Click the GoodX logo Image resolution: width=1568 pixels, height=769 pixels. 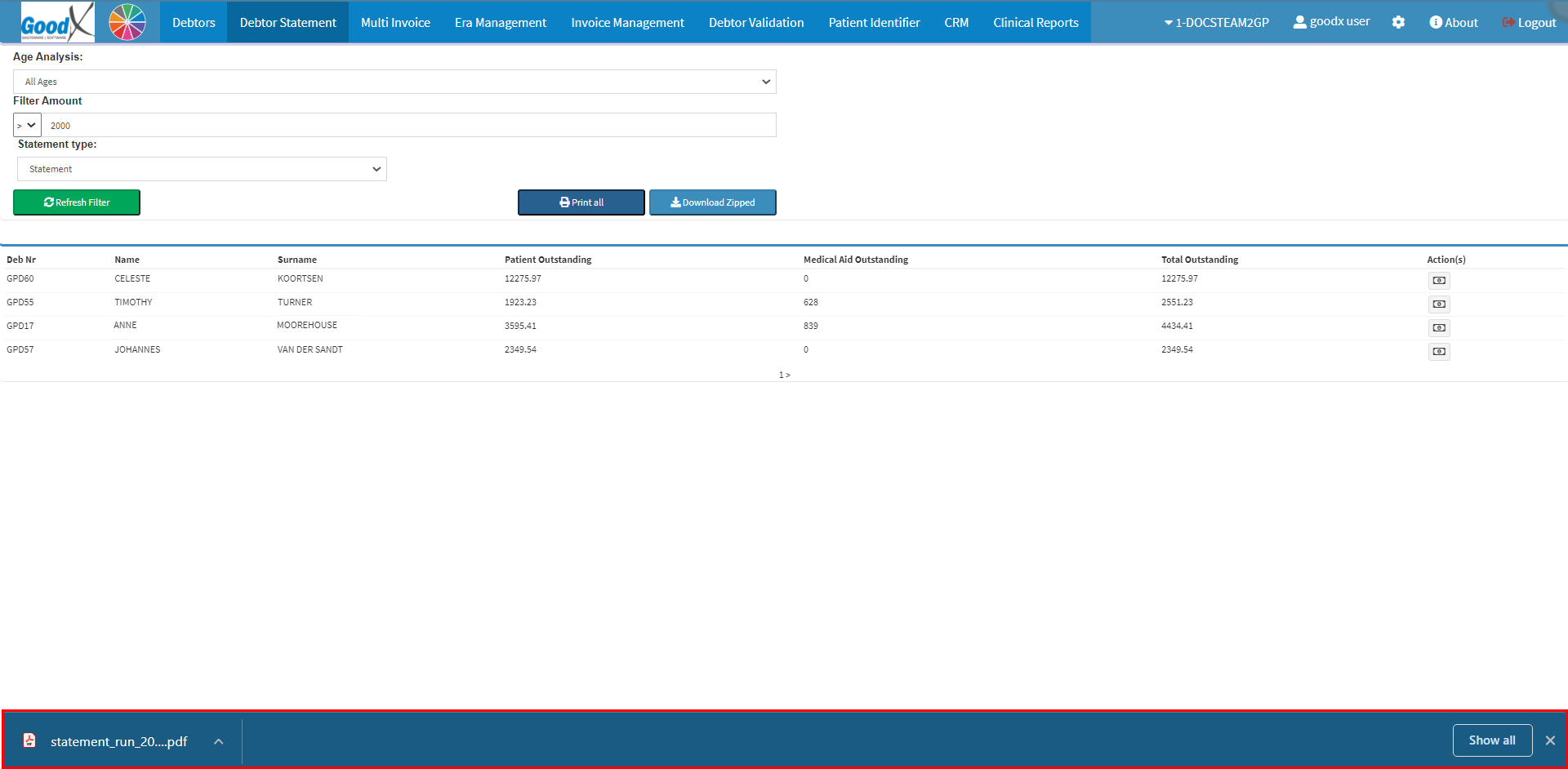click(57, 22)
